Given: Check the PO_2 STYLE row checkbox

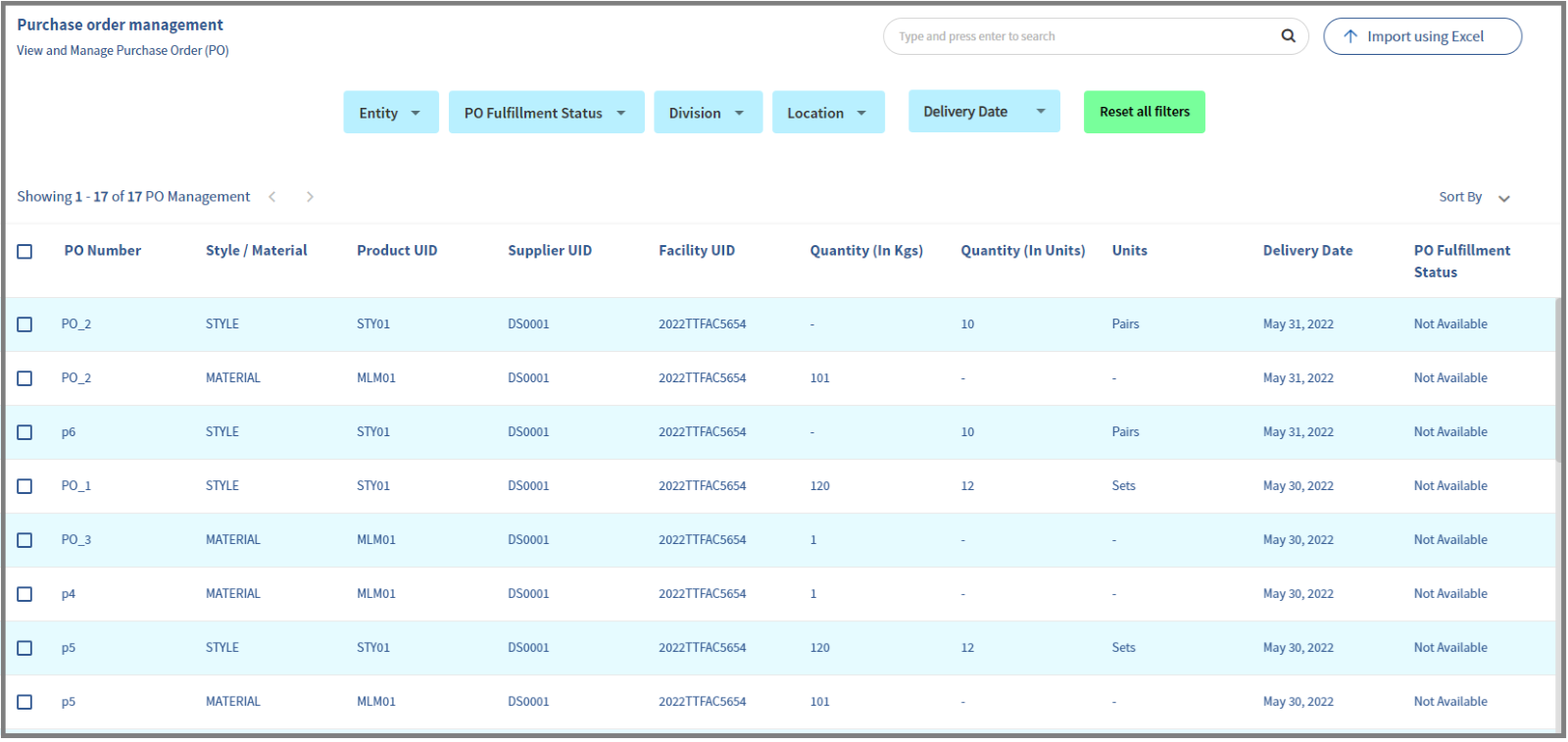Looking at the screenshot, I should click(24, 324).
